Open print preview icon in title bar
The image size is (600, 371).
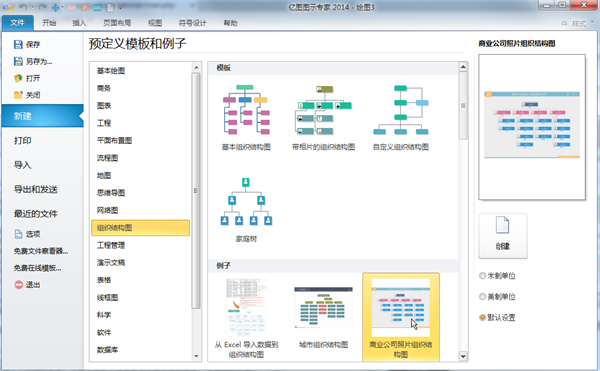pyautogui.click(x=111, y=7)
